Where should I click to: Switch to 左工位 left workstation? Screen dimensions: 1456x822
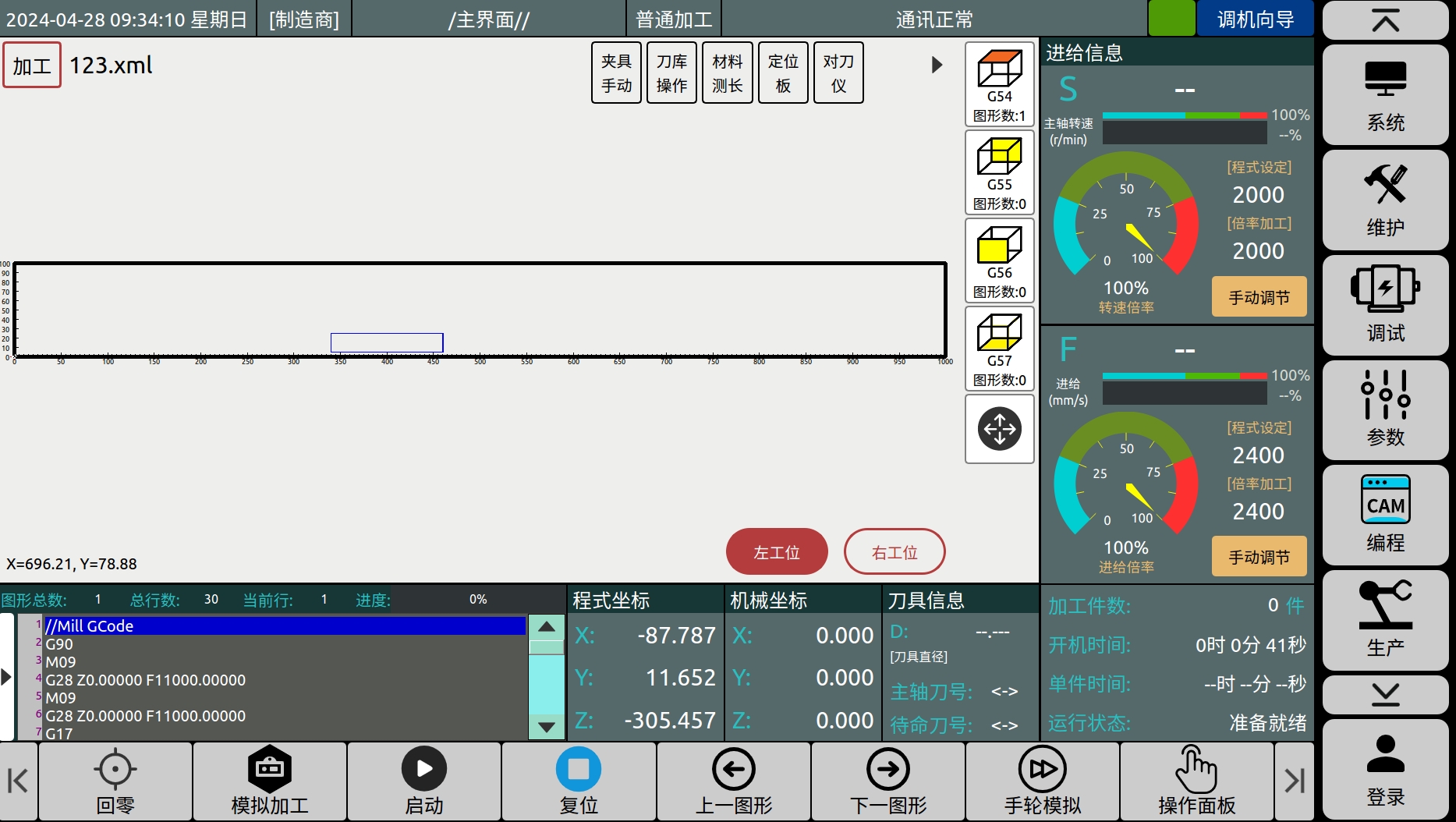pos(776,551)
